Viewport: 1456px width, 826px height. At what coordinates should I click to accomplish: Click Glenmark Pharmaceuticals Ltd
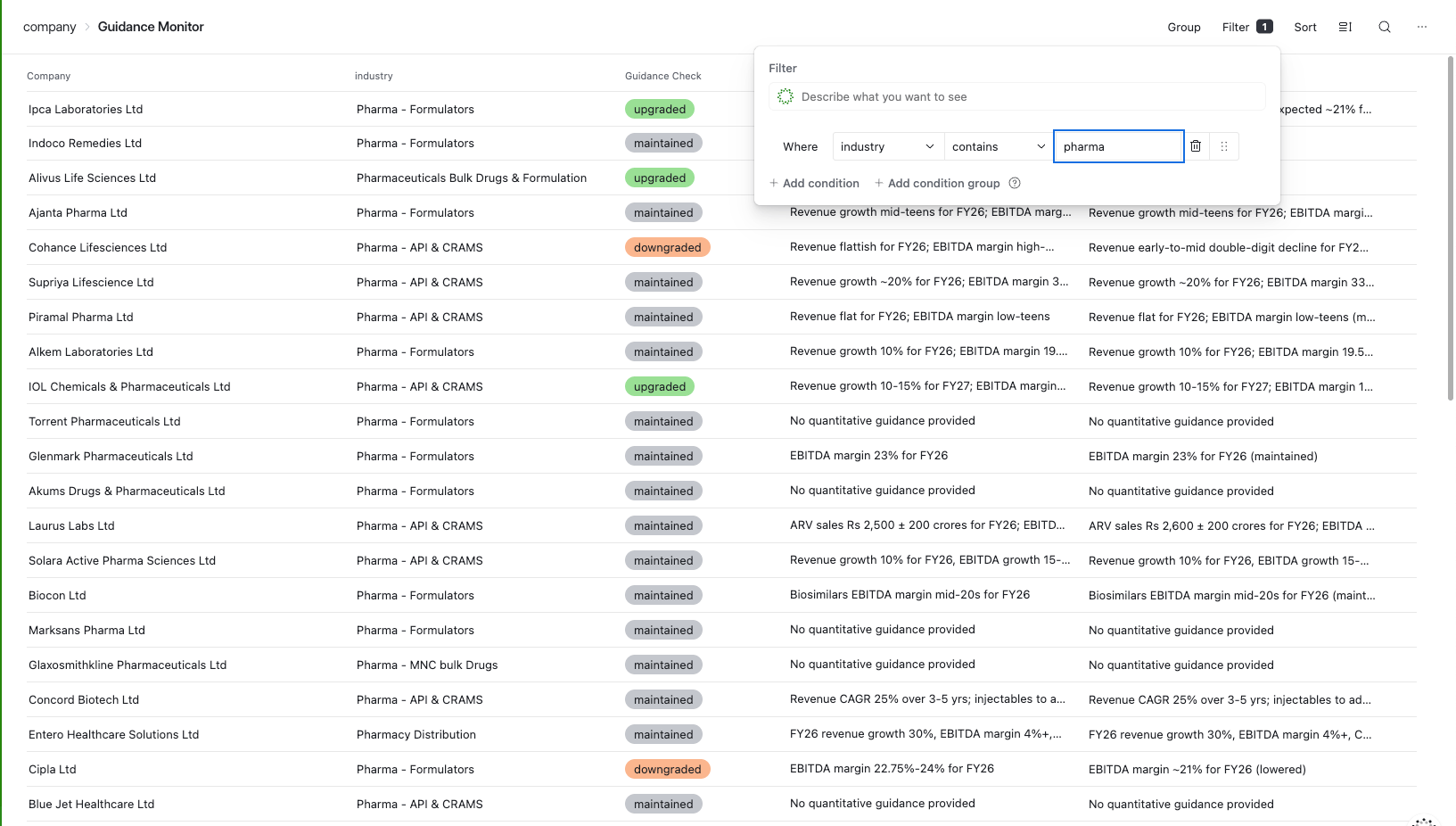click(111, 456)
